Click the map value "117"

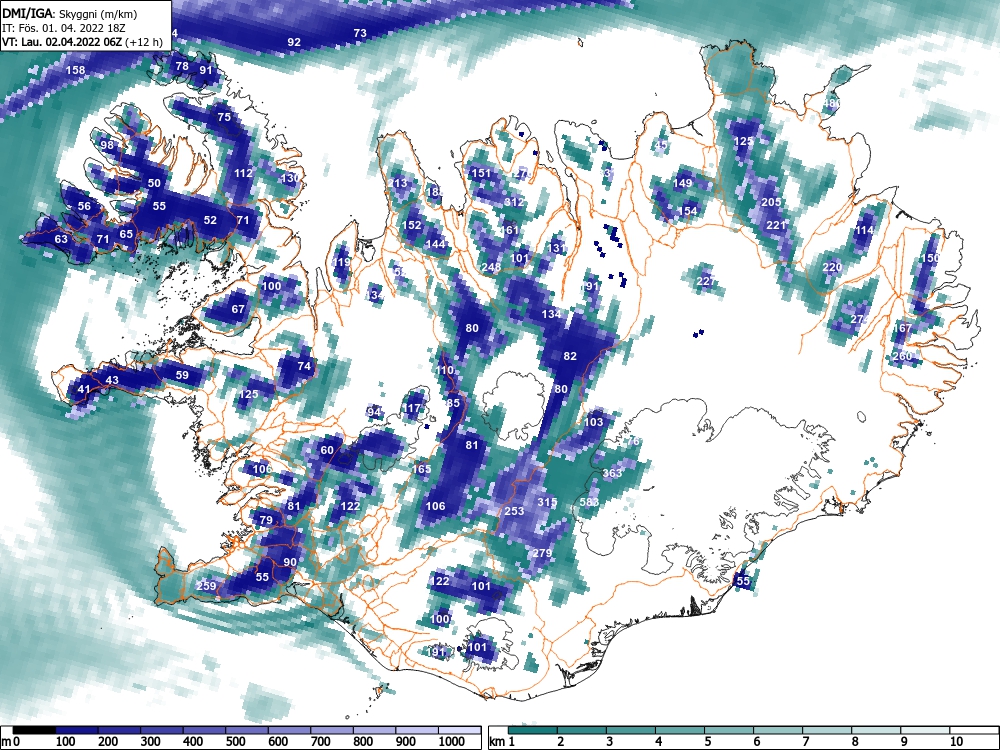pos(412,408)
